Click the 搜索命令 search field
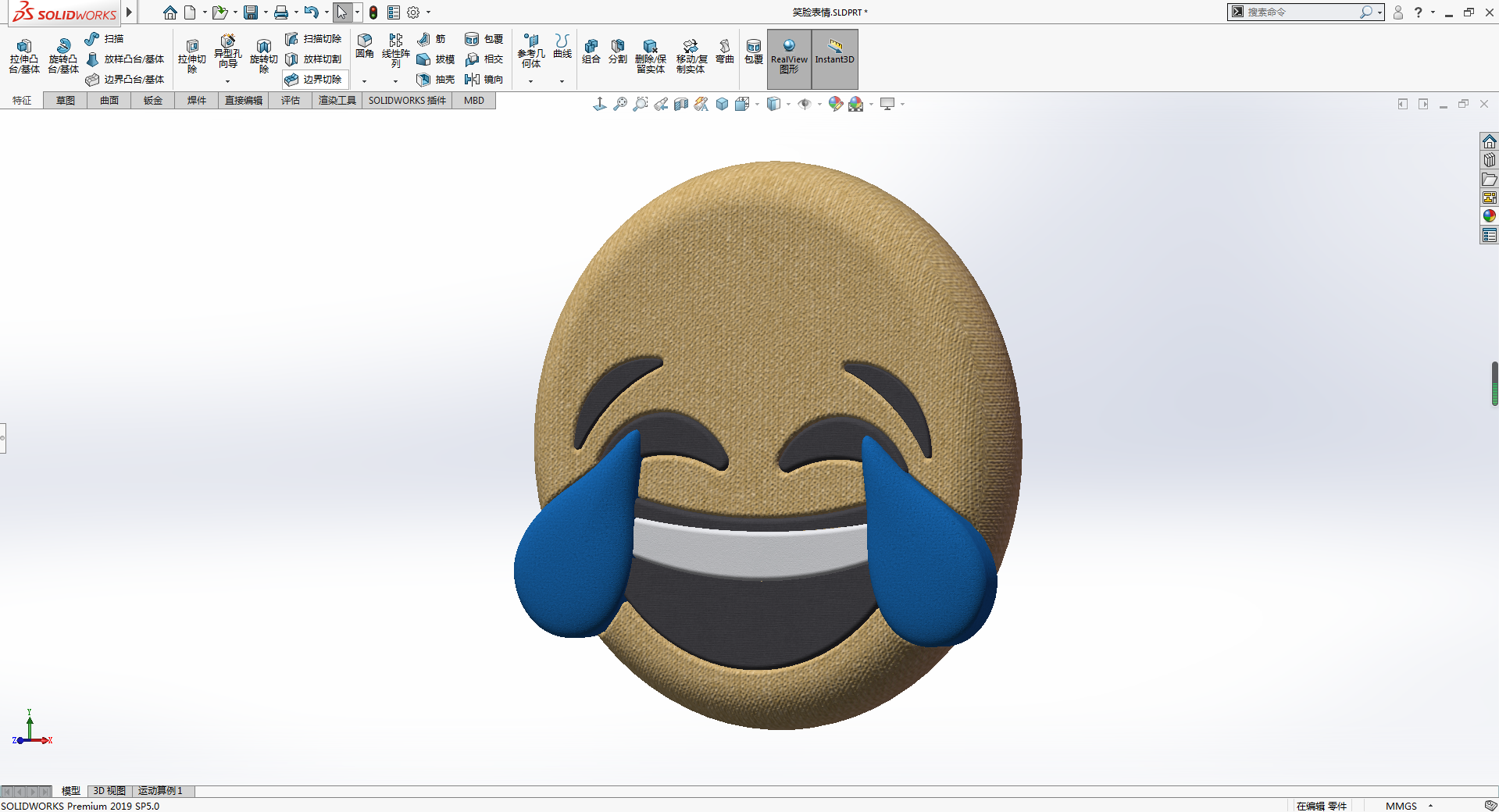Viewport: 1499px width, 812px height. 1300,12
